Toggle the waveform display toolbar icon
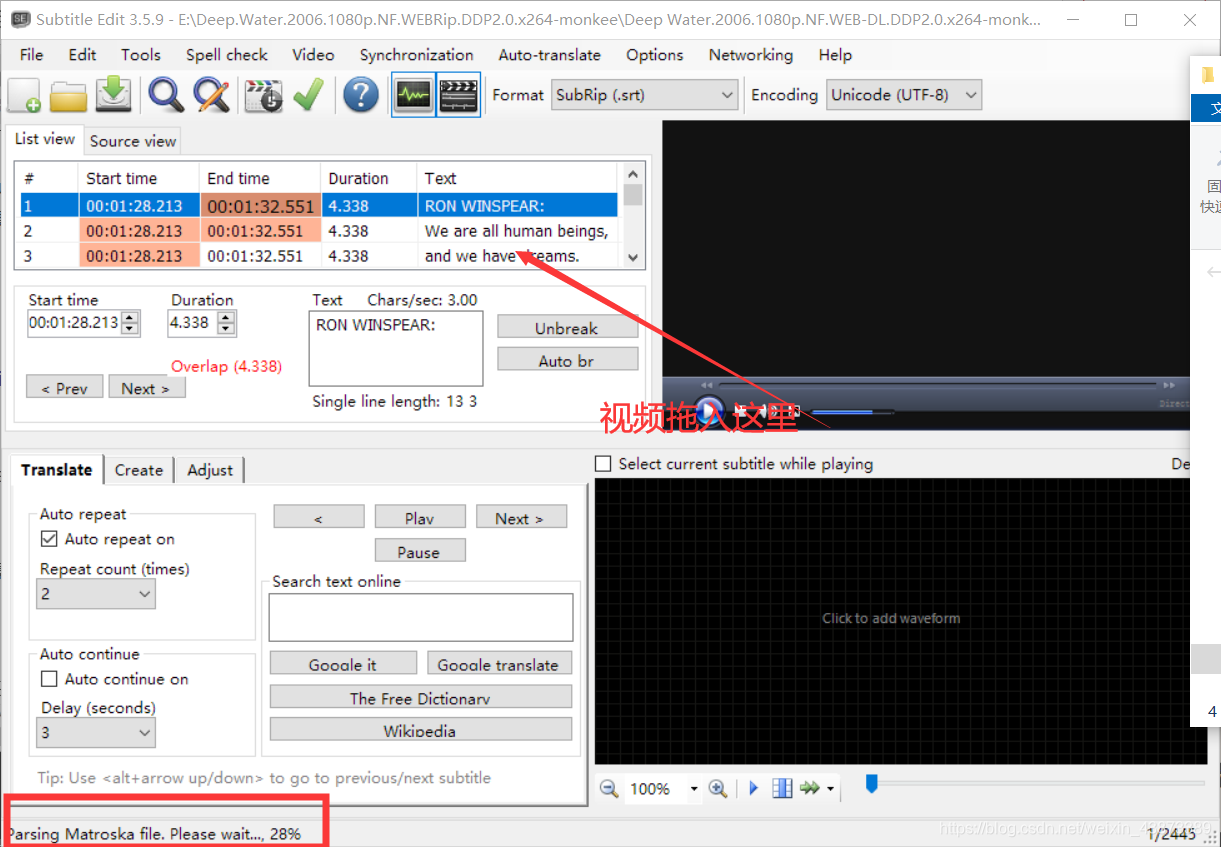Image resolution: width=1221 pixels, height=847 pixels. [x=413, y=95]
